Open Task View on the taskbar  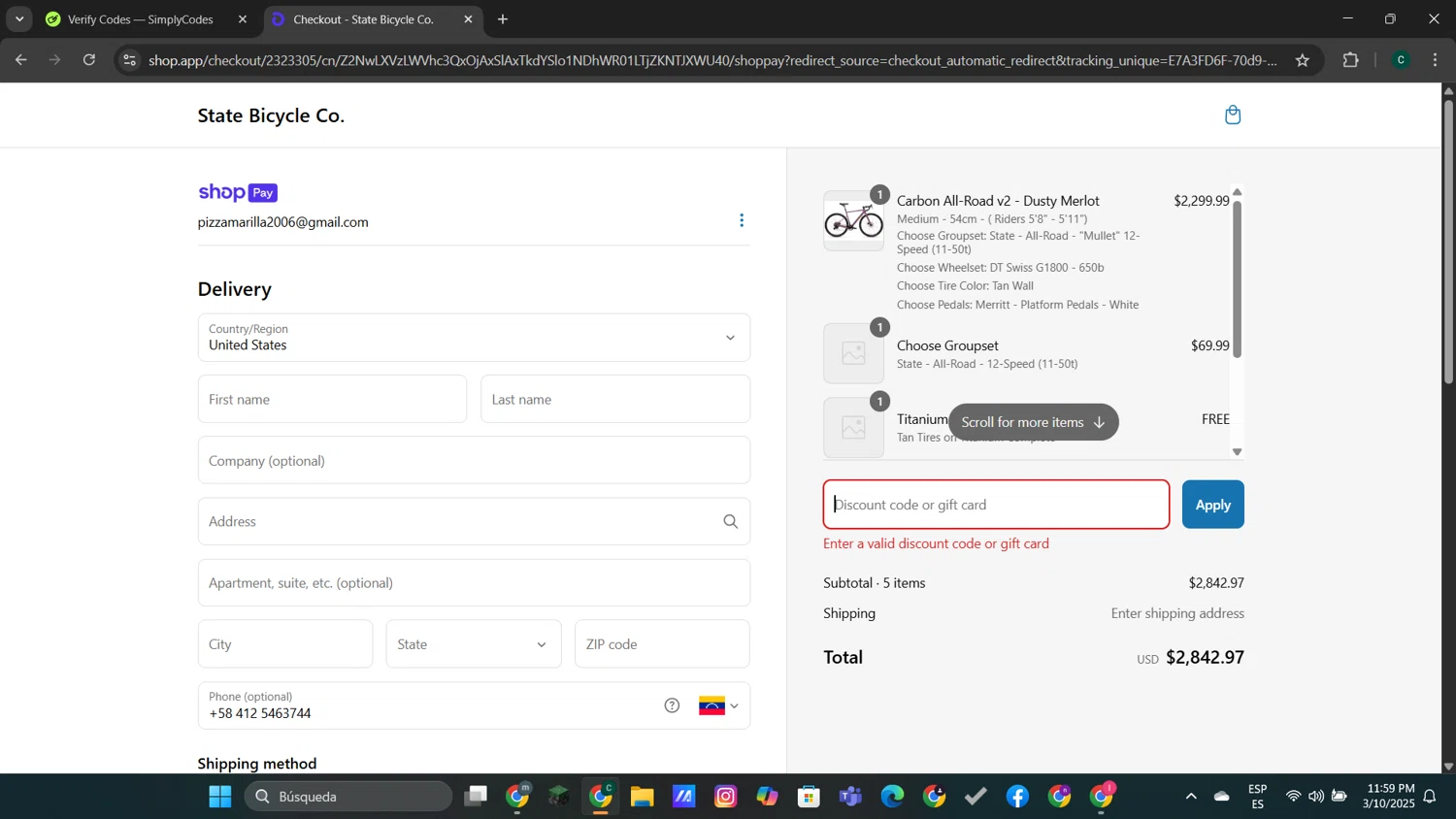pos(475,797)
